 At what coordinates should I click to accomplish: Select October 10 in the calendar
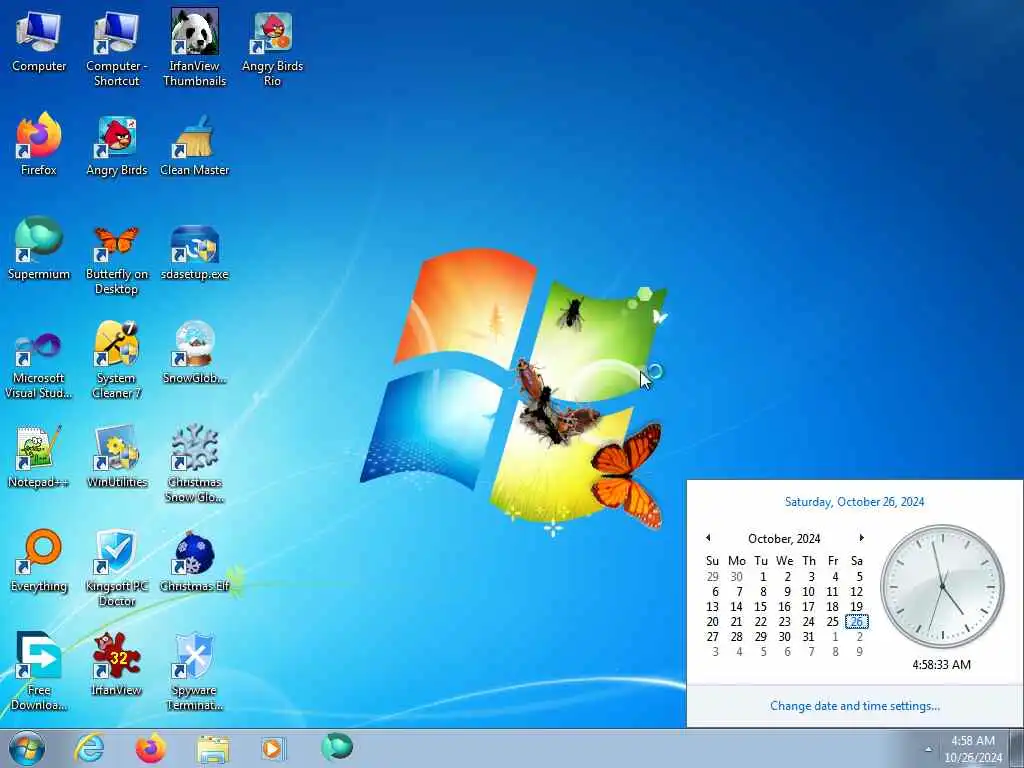808,592
